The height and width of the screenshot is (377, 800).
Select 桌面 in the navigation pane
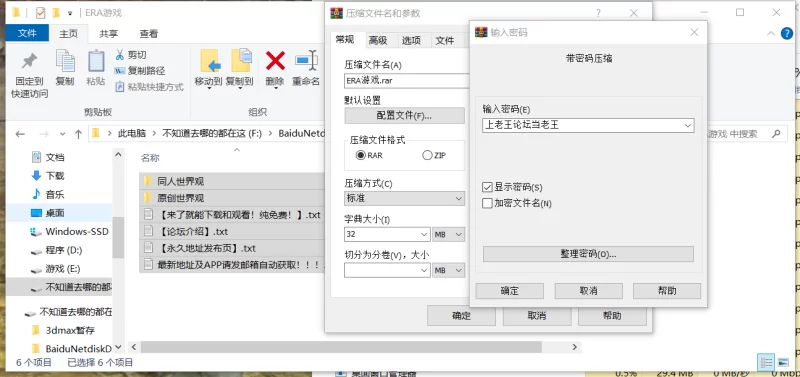point(60,213)
